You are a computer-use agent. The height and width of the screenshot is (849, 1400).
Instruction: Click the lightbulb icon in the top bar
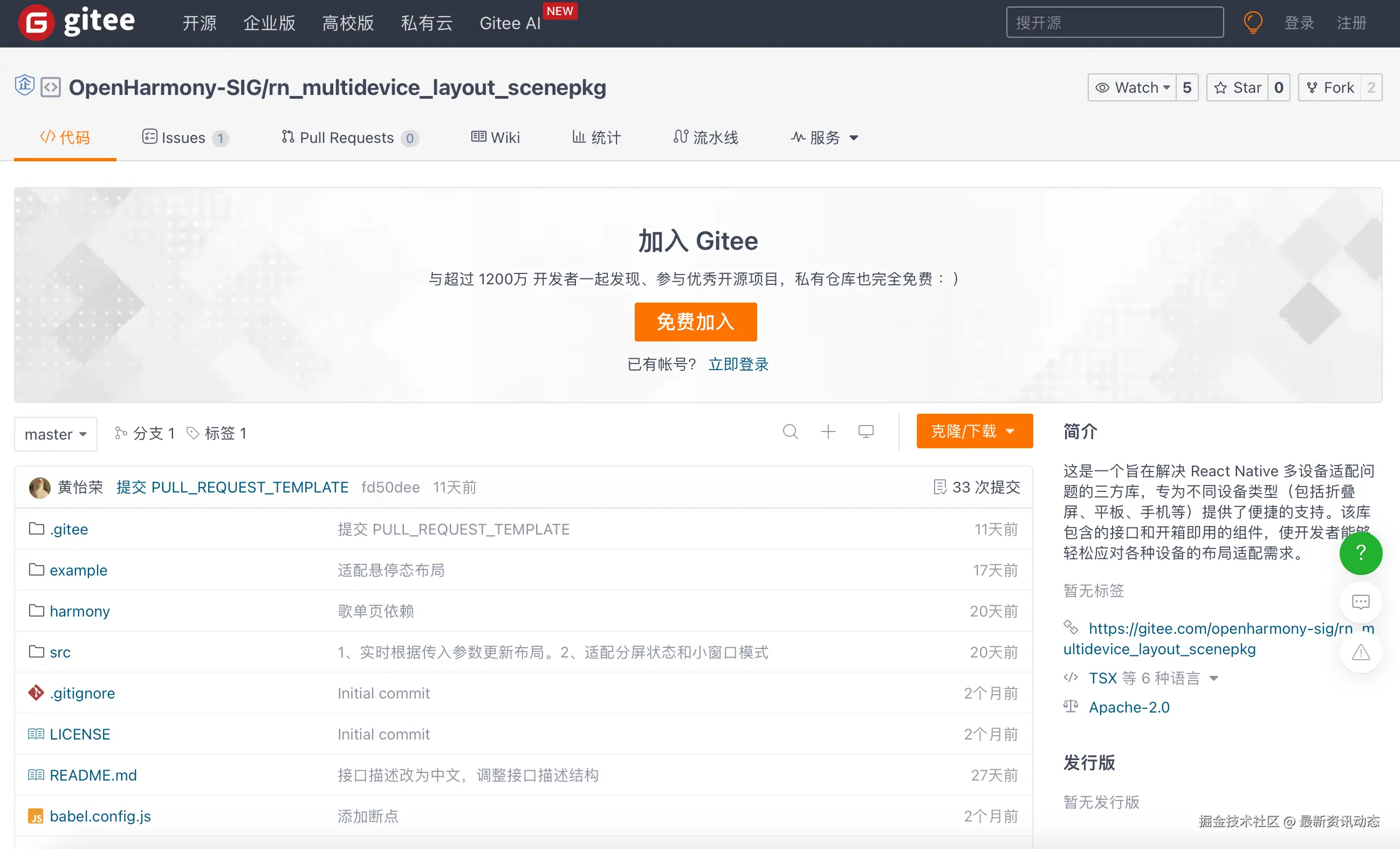[1253, 22]
